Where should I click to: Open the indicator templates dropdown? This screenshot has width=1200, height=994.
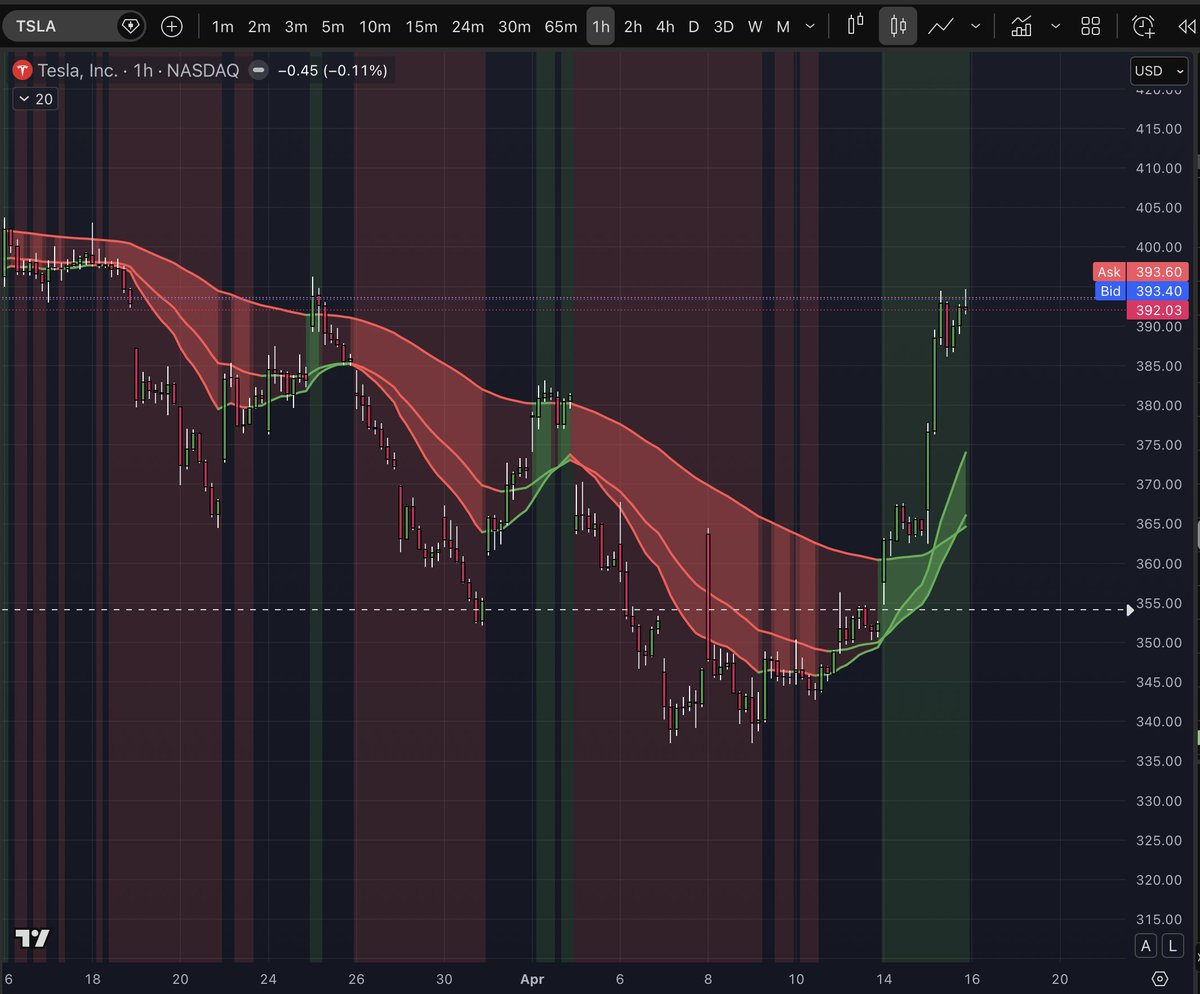pos(1055,26)
